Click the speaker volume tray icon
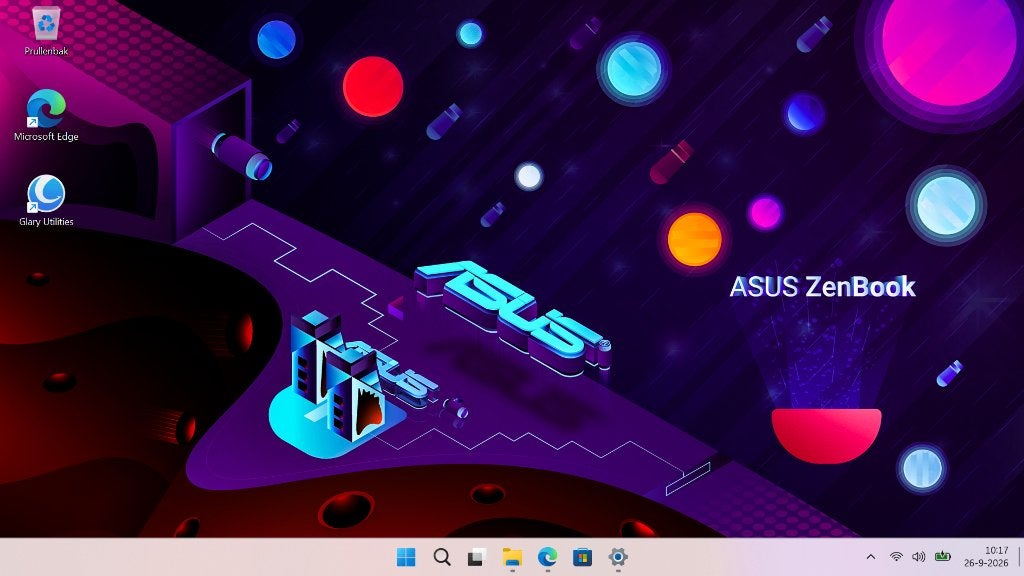 [x=918, y=557]
